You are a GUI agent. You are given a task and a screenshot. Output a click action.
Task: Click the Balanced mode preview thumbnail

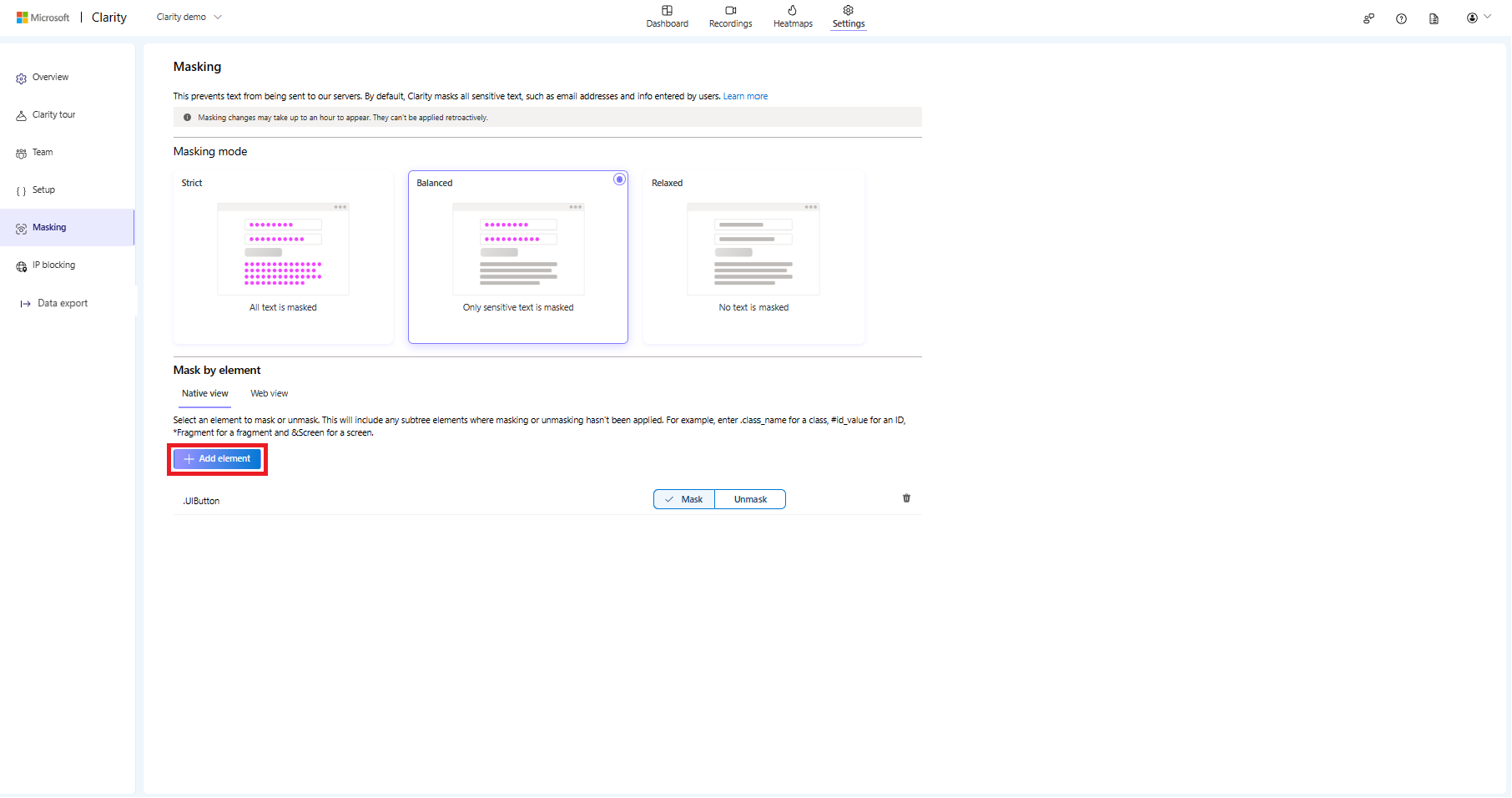(518, 249)
